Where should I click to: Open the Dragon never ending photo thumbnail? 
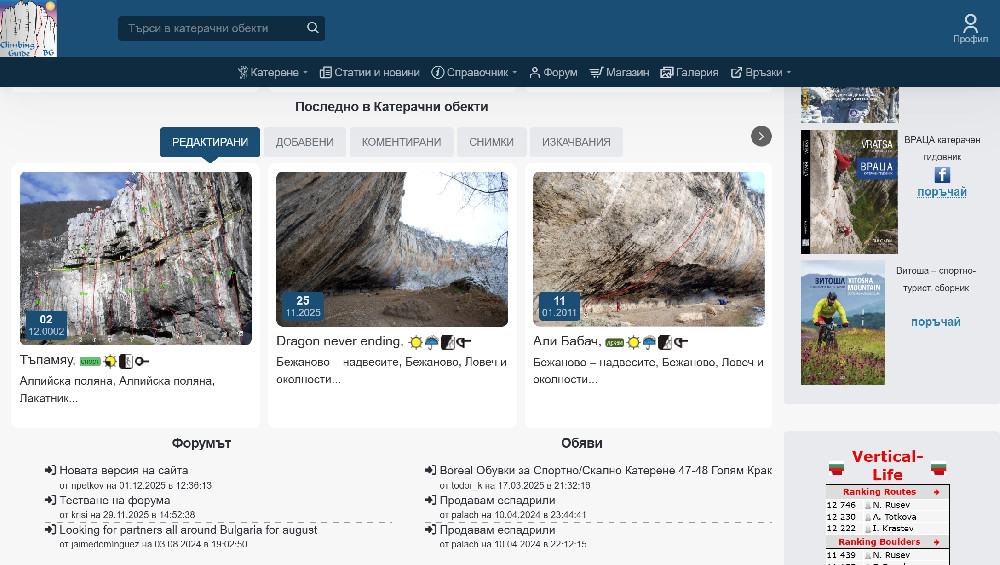click(392, 249)
